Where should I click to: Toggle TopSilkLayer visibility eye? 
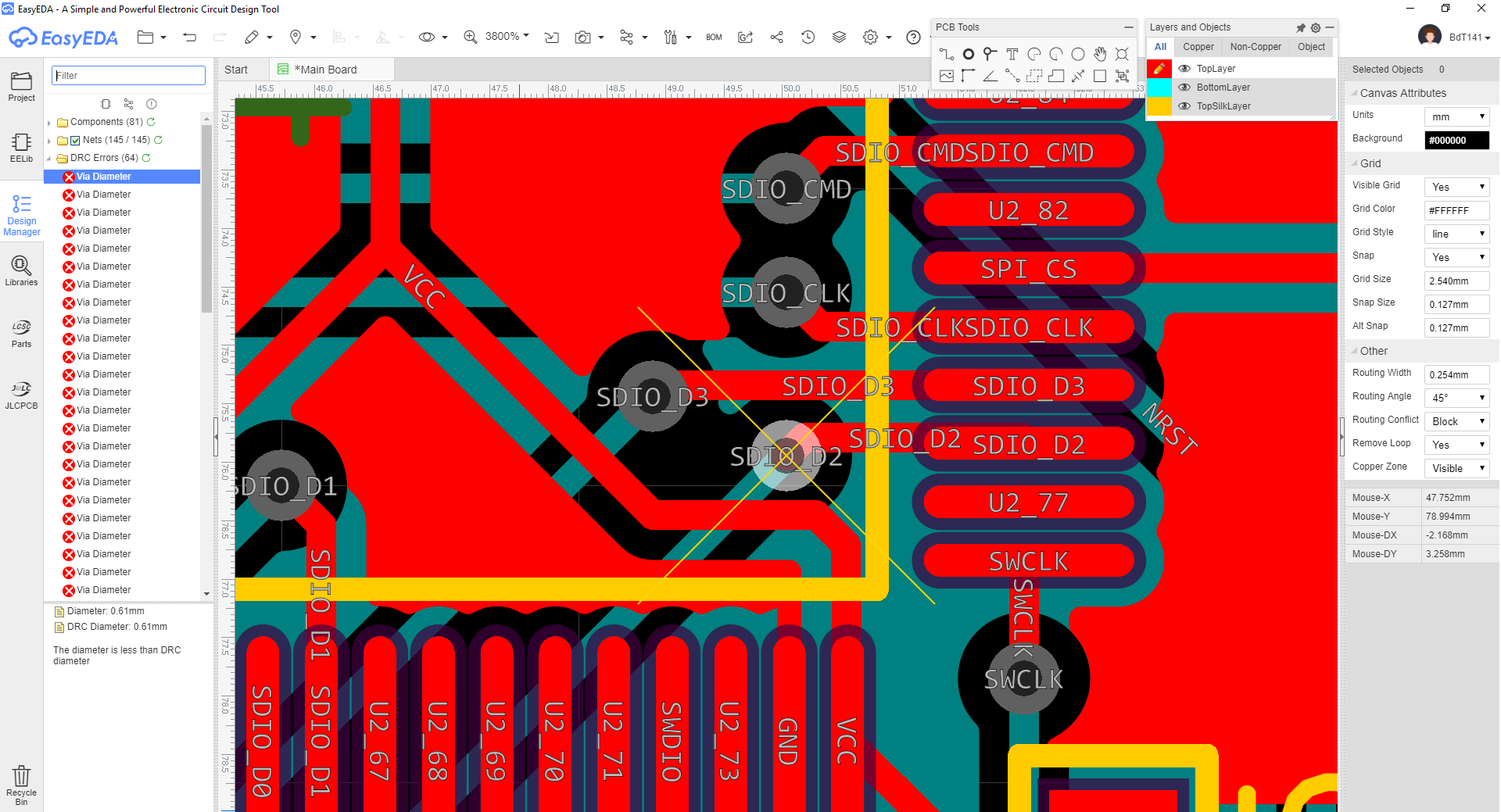point(1184,106)
